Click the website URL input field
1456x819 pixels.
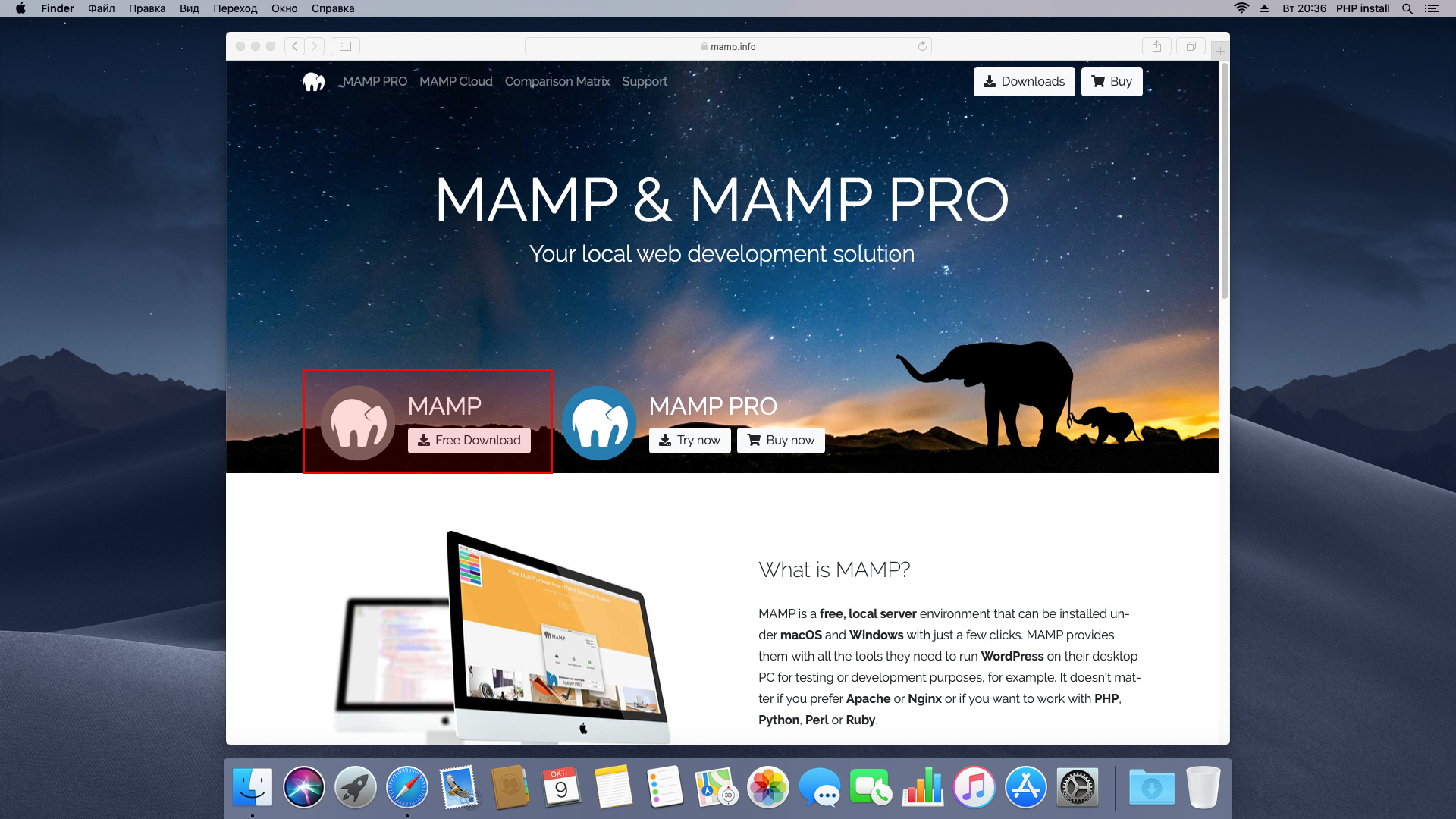(729, 46)
